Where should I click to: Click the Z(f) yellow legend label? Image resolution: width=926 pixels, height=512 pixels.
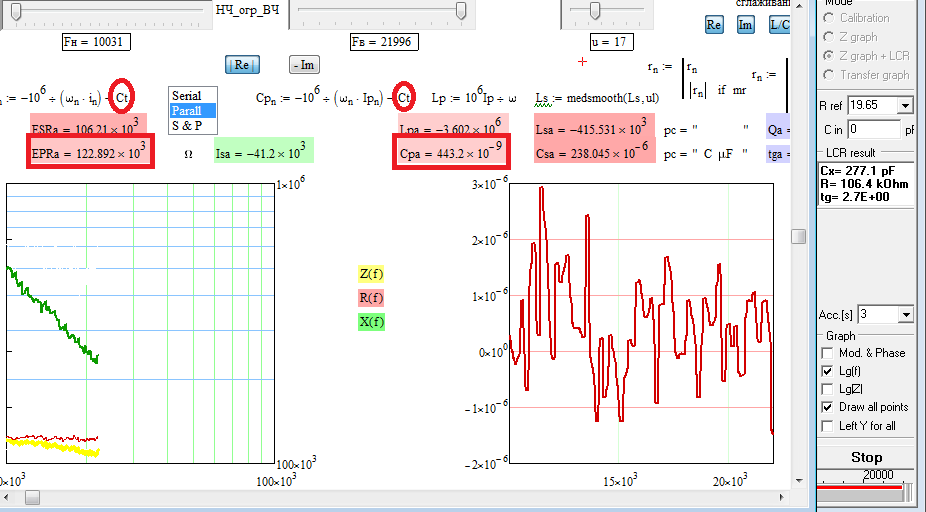[x=371, y=274]
